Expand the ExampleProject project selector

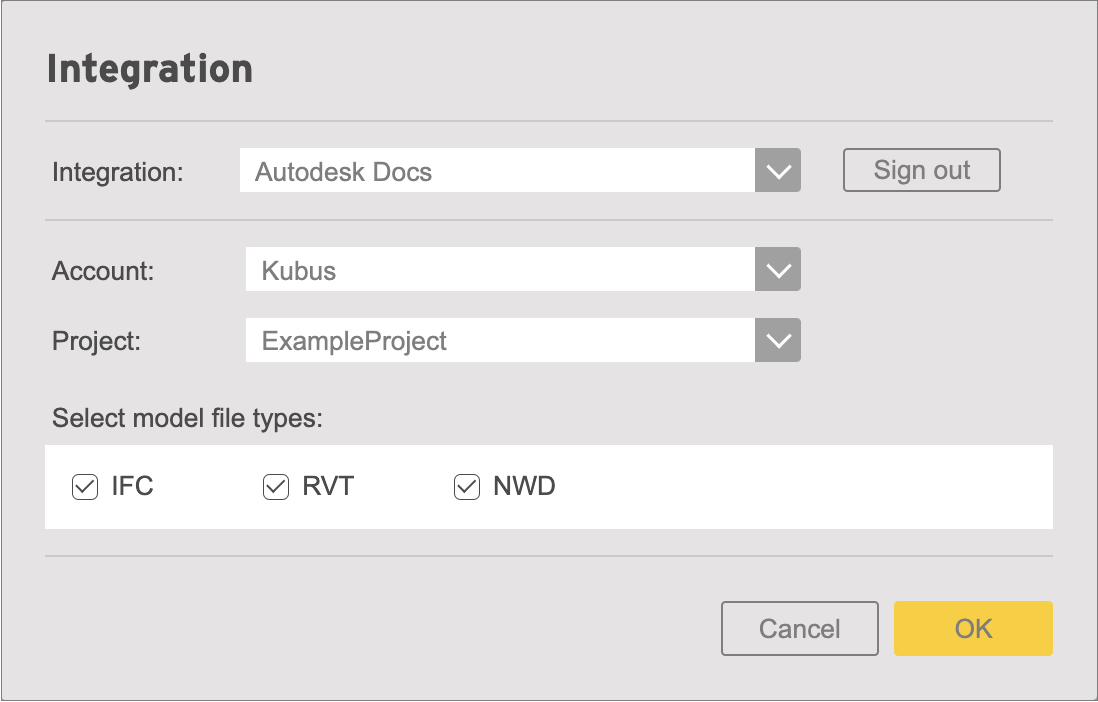coord(523,340)
